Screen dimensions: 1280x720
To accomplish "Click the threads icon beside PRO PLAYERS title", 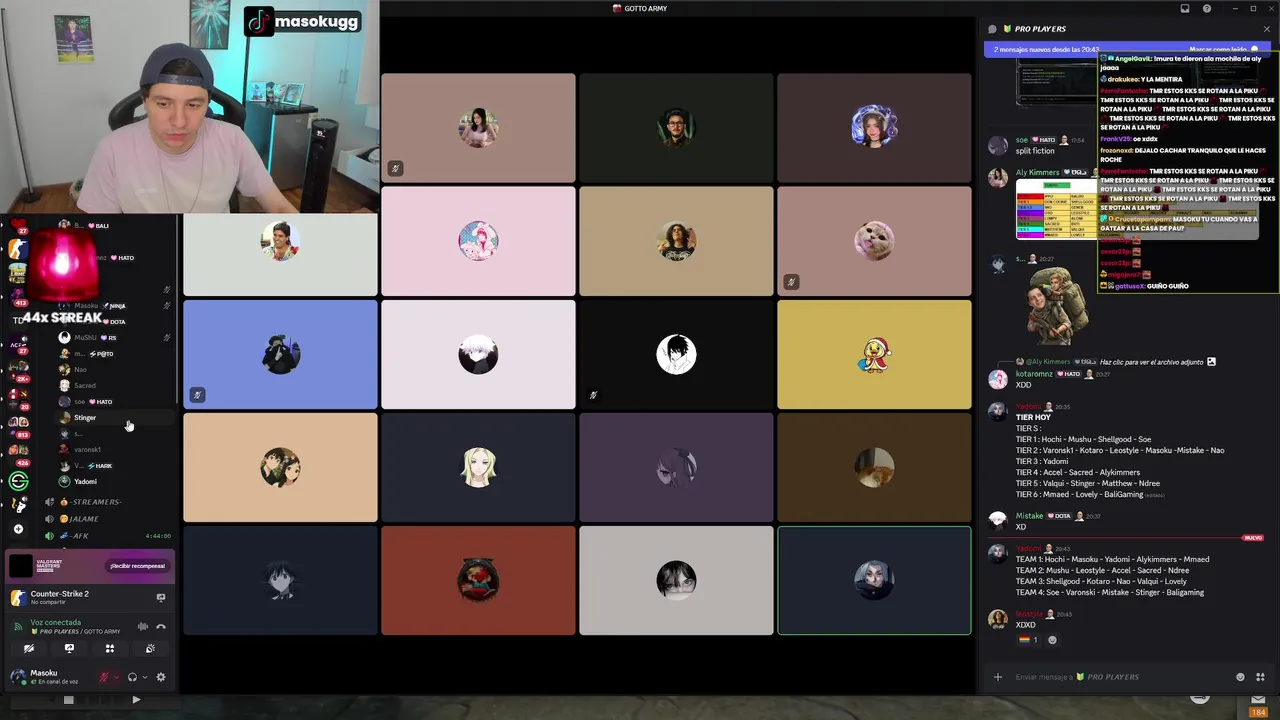I will pyautogui.click(x=992, y=29).
